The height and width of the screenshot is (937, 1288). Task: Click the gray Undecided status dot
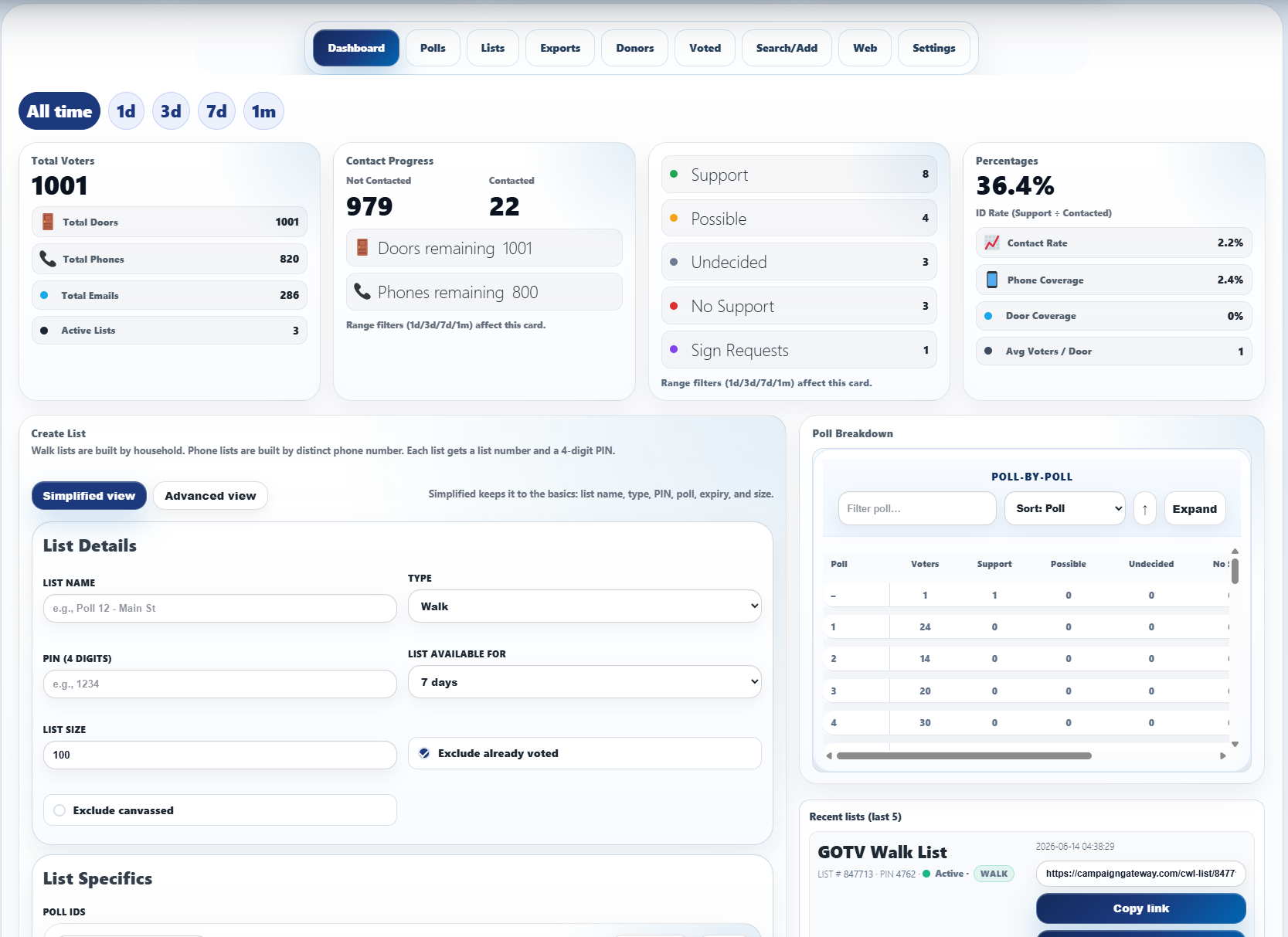[674, 262]
